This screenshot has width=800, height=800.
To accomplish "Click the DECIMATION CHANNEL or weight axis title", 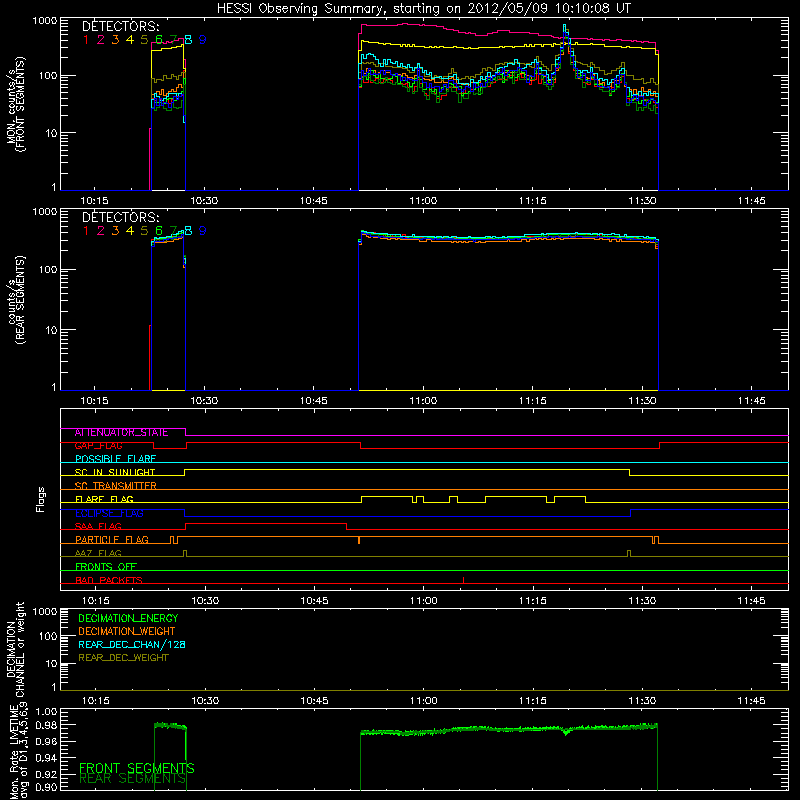I will pos(15,649).
